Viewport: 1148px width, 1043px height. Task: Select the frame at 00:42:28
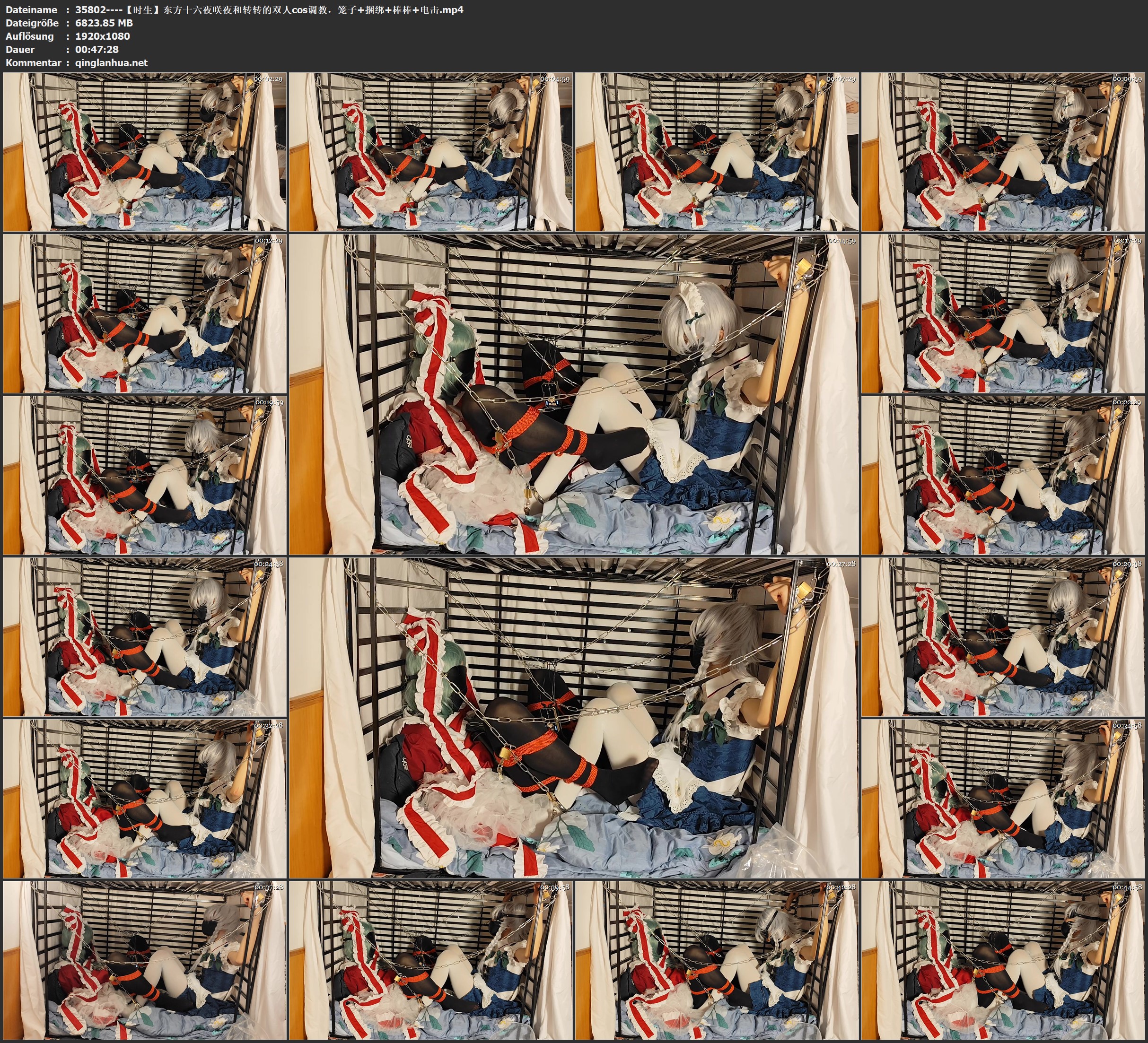click(717, 960)
